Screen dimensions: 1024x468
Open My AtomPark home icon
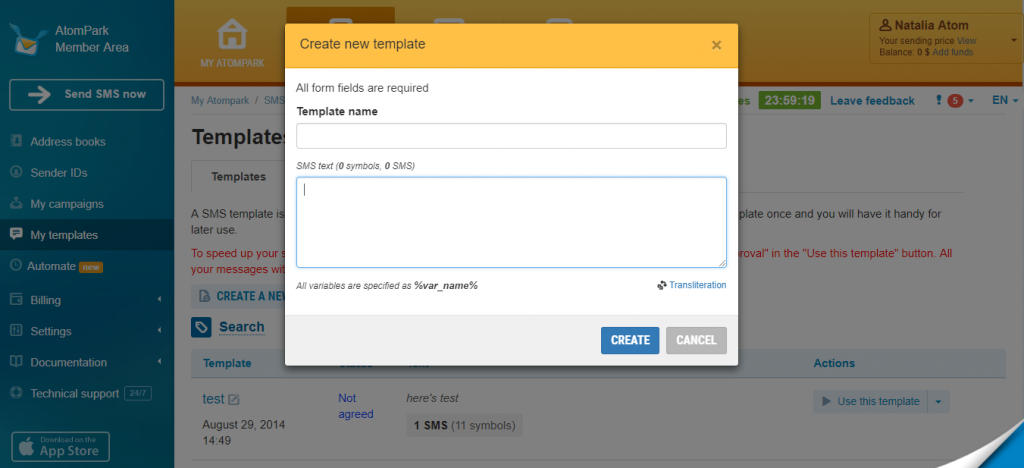(232, 35)
